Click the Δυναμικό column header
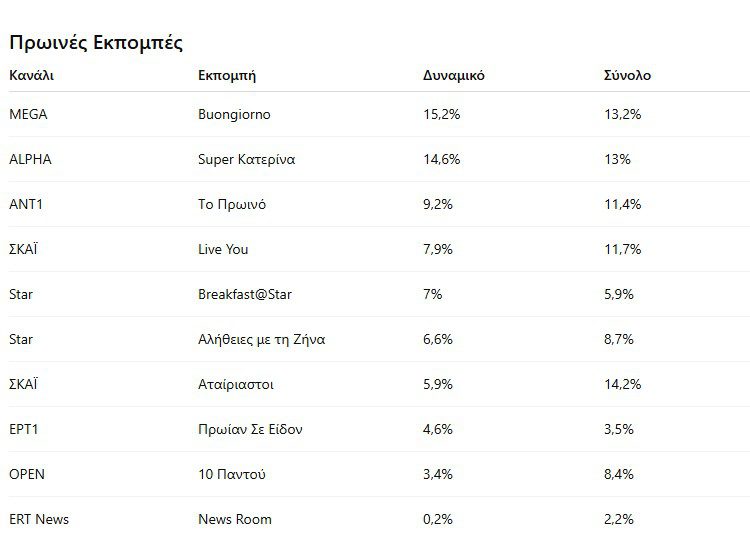The height and width of the screenshot is (550, 750). [x=454, y=75]
